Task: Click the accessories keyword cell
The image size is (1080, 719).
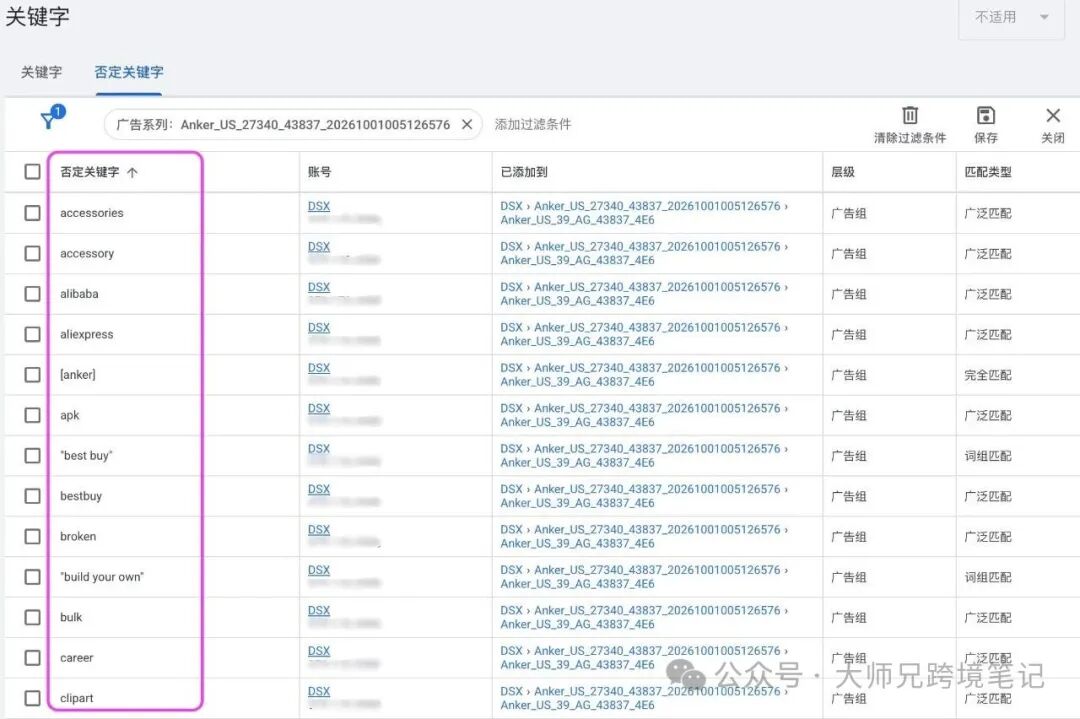Action: click(92, 213)
